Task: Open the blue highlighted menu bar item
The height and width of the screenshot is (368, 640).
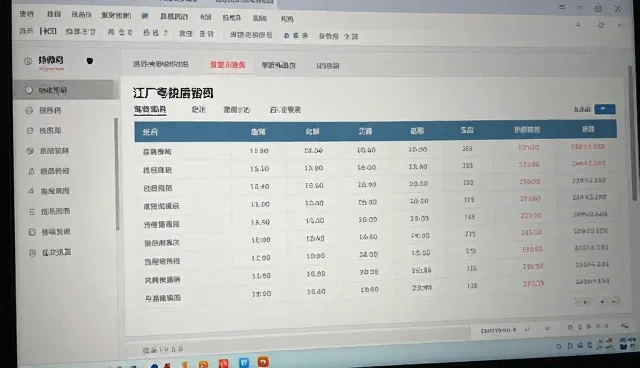Action: 145,16
